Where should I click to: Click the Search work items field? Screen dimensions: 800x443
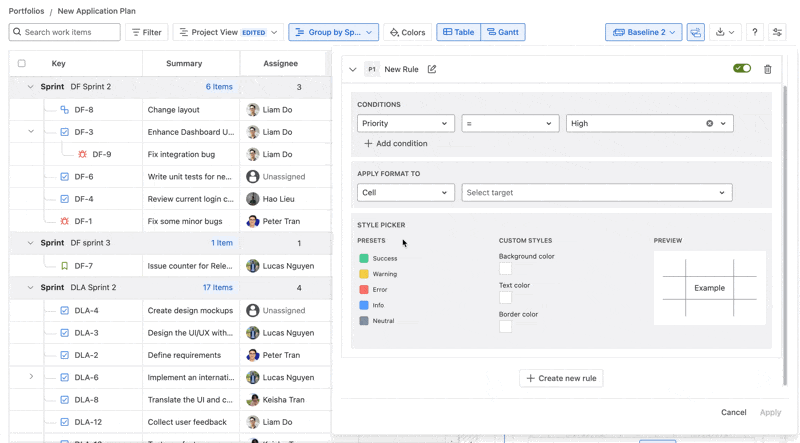pos(65,32)
